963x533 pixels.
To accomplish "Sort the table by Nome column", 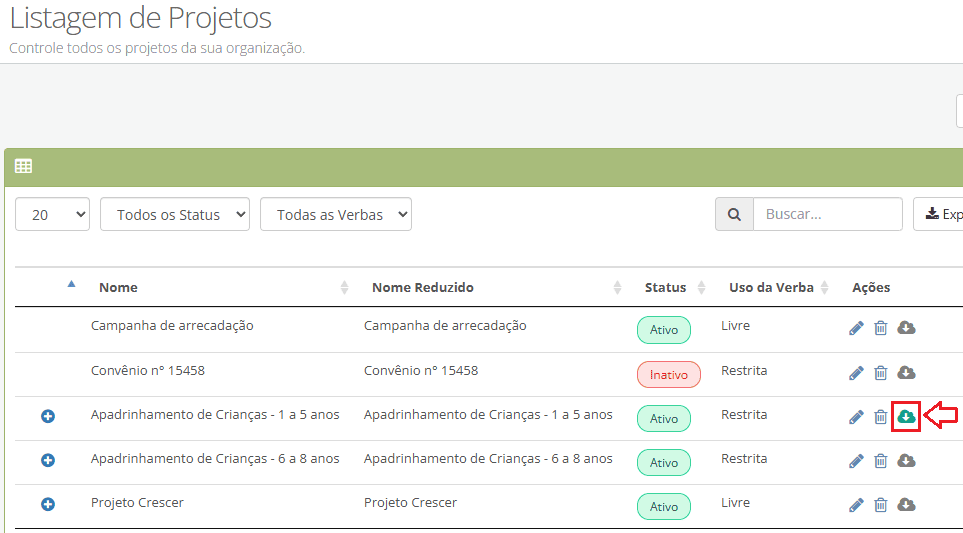I will (119, 287).
